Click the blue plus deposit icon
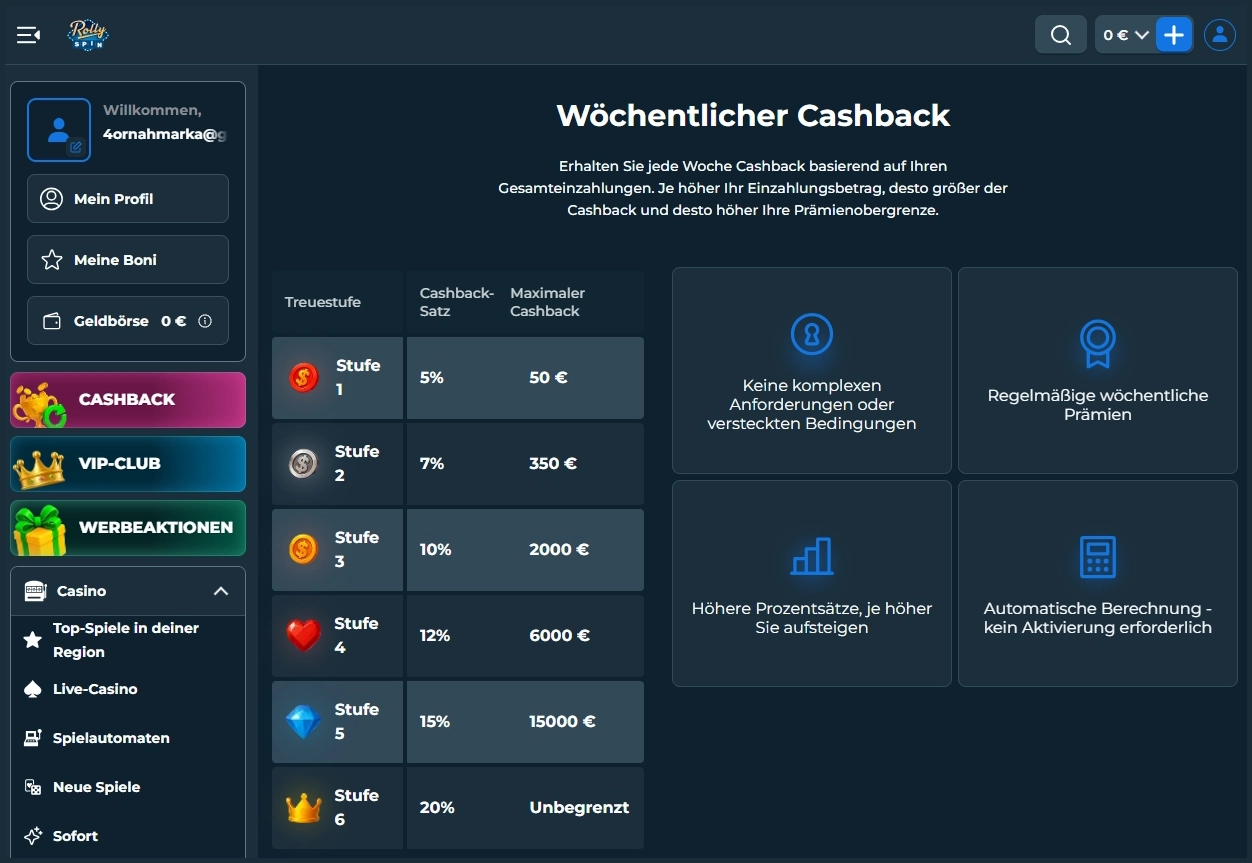Screen dimensions: 1252x863 point(1174,34)
